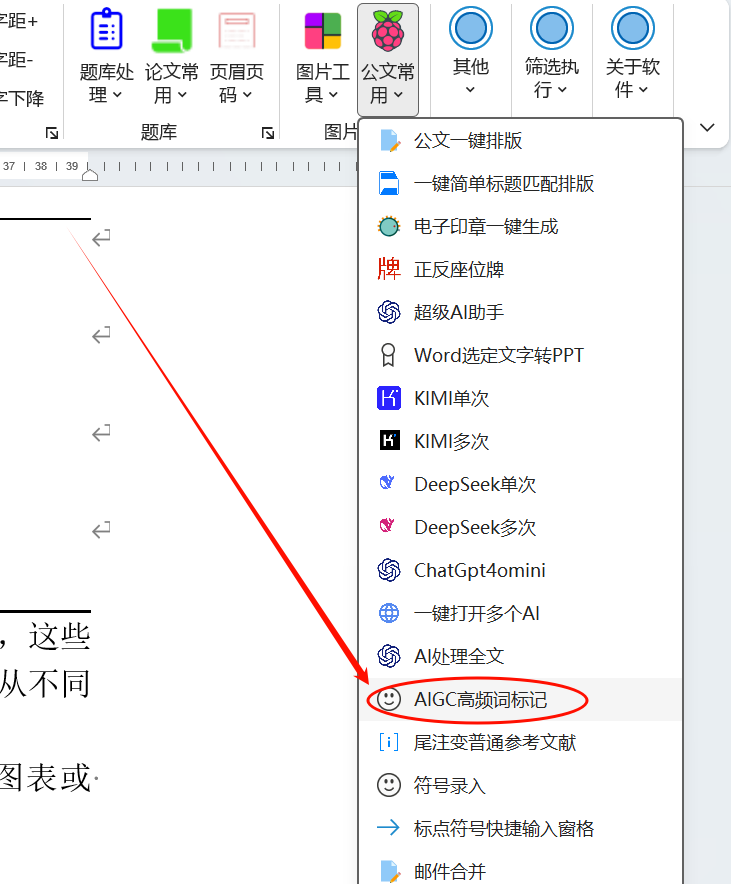Choose 尾注变普通参考文献 menu item
The height and width of the screenshot is (884, 731).
point(520,742)
